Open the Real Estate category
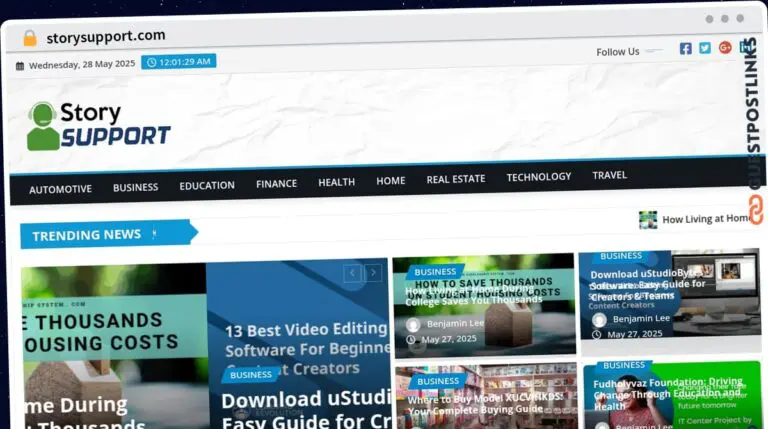The image size is (768, 429). (455, 179)
